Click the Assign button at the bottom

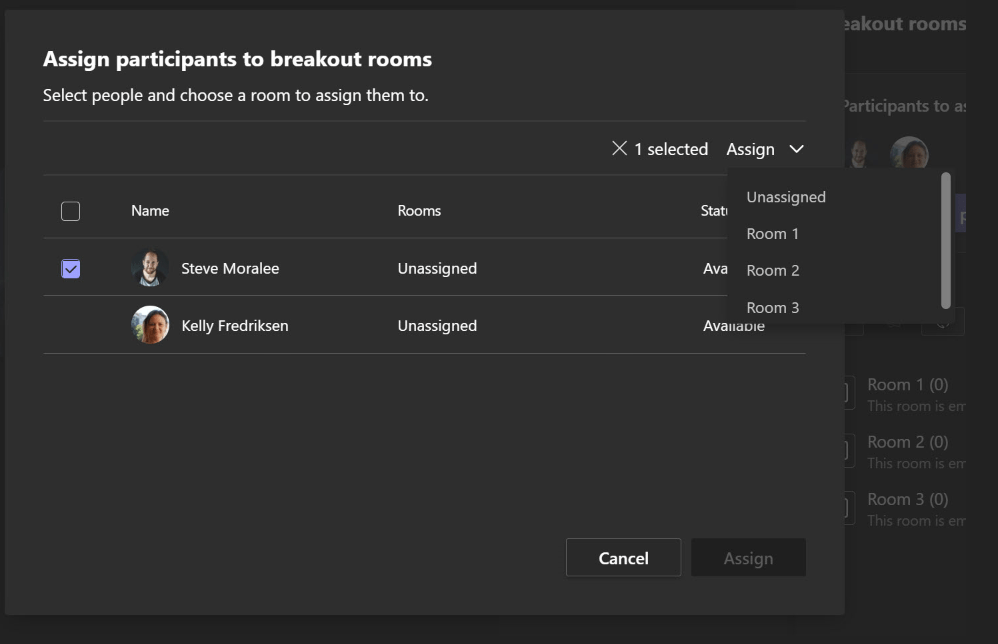click(x=748, y=558)
